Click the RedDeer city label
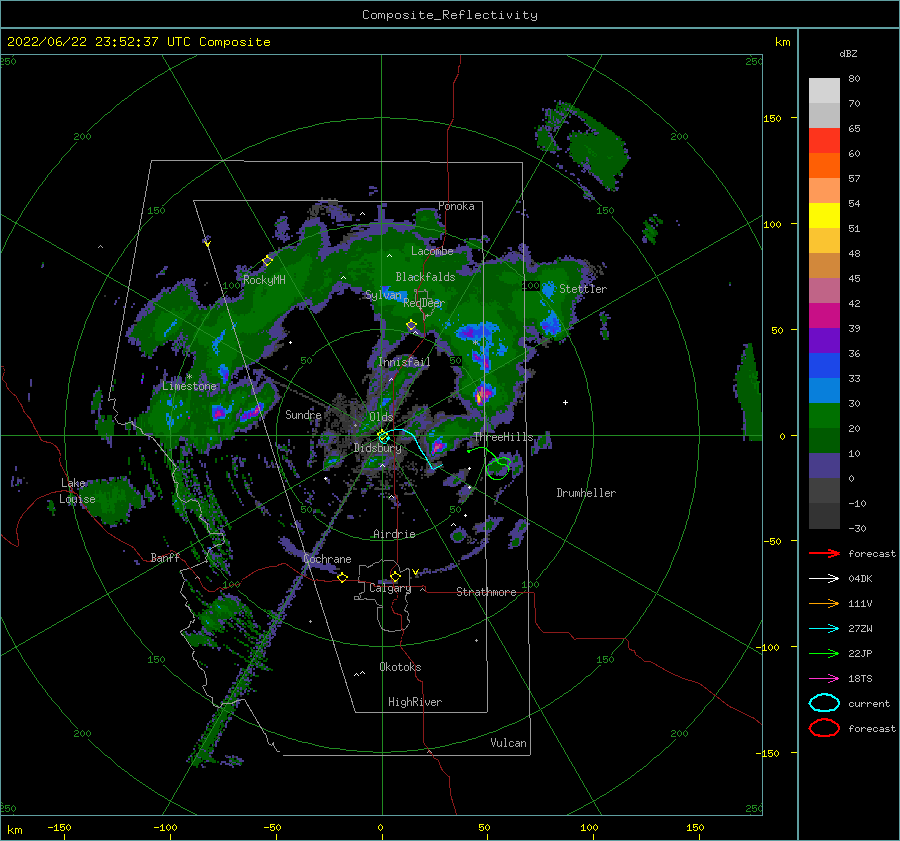The image size is (900, 841). tap(424, 303)
